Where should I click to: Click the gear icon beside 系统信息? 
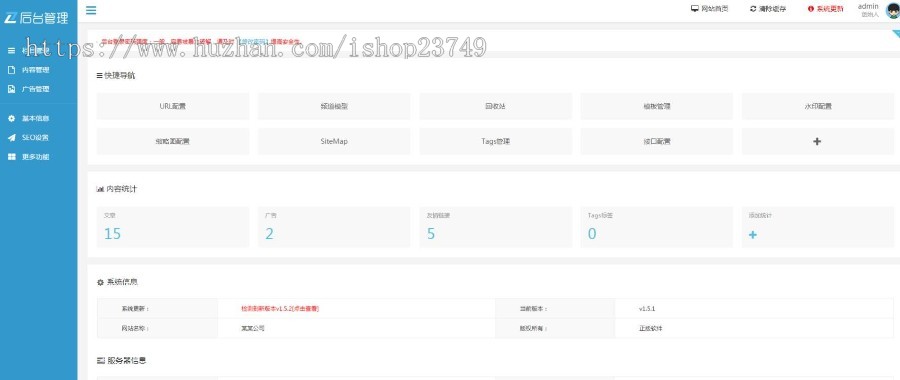point(100,282)
